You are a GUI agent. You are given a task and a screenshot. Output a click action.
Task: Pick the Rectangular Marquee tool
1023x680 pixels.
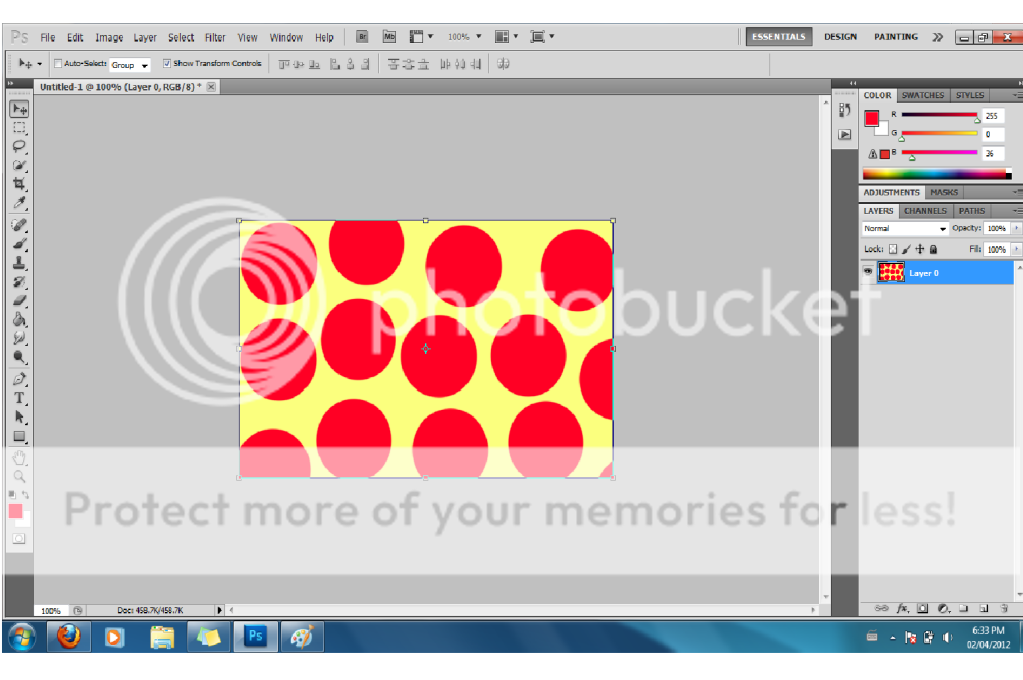(19, 127)
